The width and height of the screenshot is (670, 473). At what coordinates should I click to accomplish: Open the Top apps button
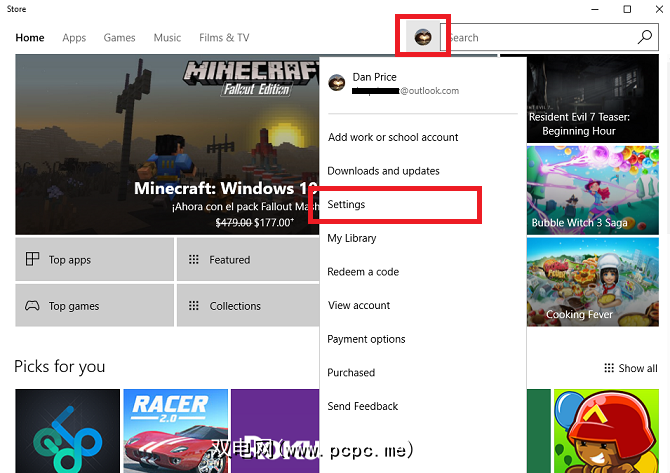(x=94, y=259)
